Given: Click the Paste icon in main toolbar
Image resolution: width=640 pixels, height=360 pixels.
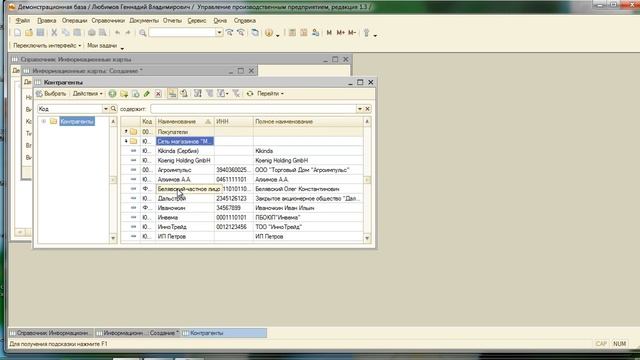Looking at the screenshot, I should click(77, 33).
